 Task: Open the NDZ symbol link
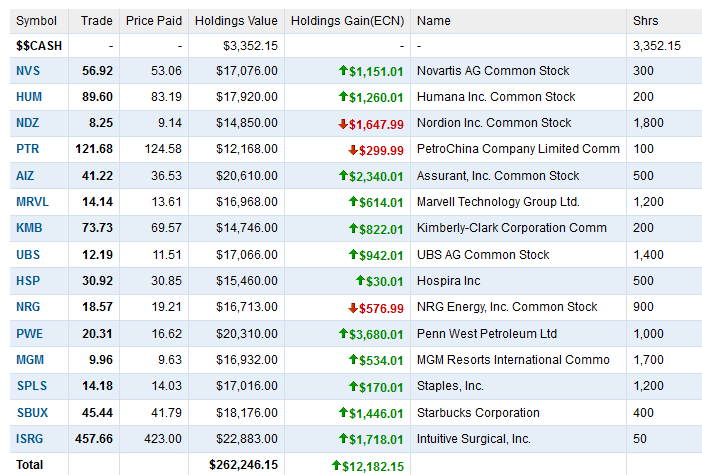(27, 123)
